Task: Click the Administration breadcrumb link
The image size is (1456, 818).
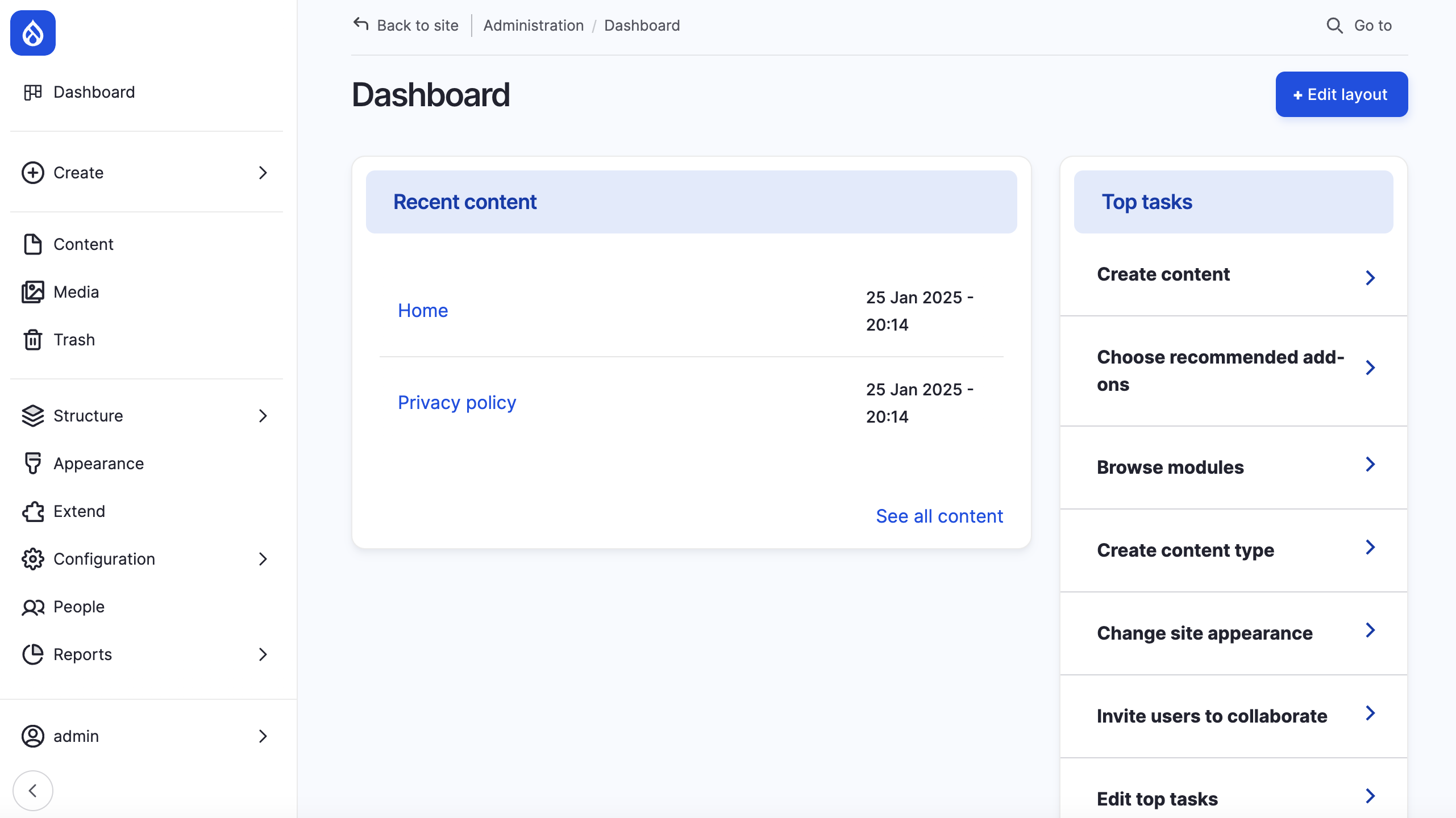Action: pos(534,26)
